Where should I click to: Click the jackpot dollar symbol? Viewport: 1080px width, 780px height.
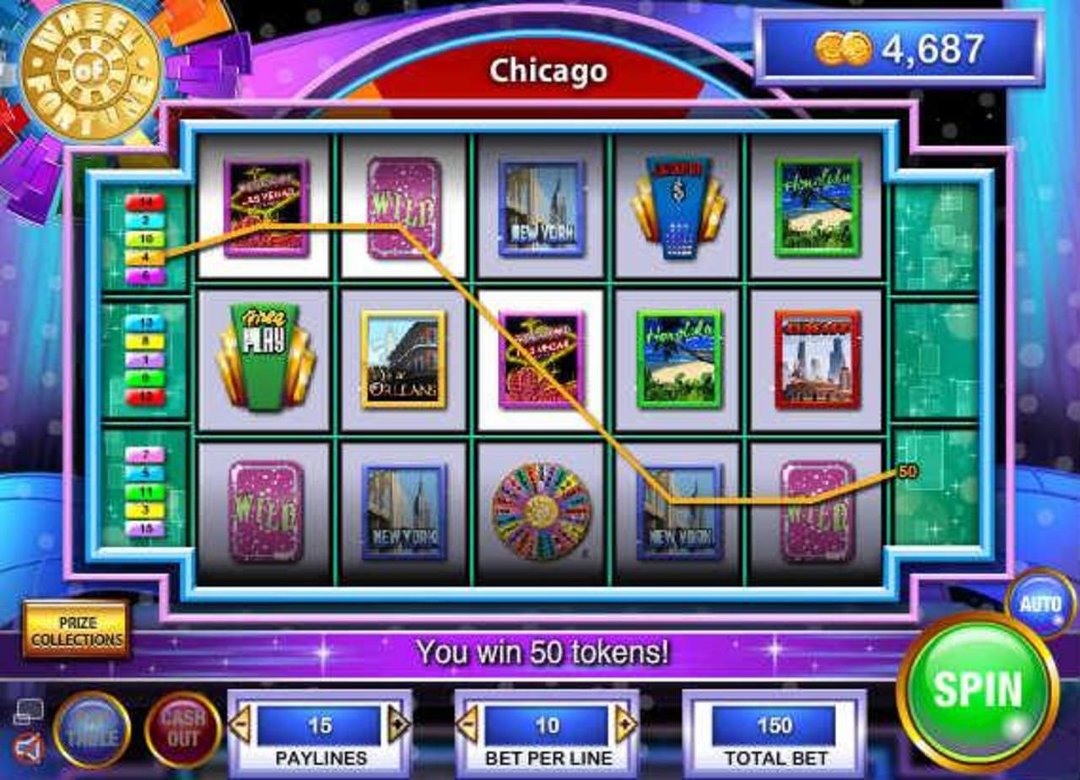678,207
